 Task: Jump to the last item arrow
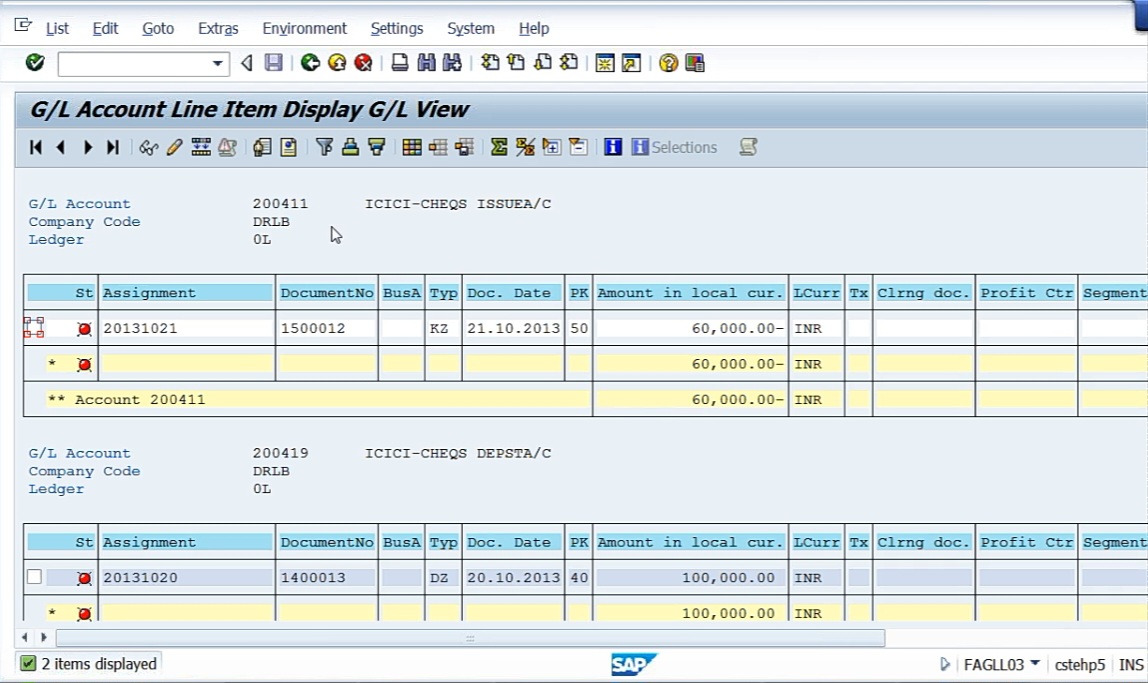point(112,147)
